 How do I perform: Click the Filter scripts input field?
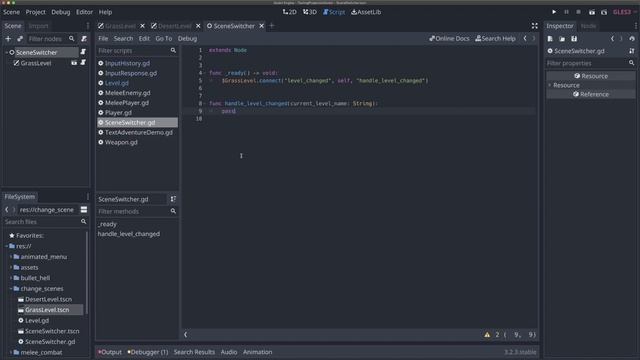click(x=137, y=51)
